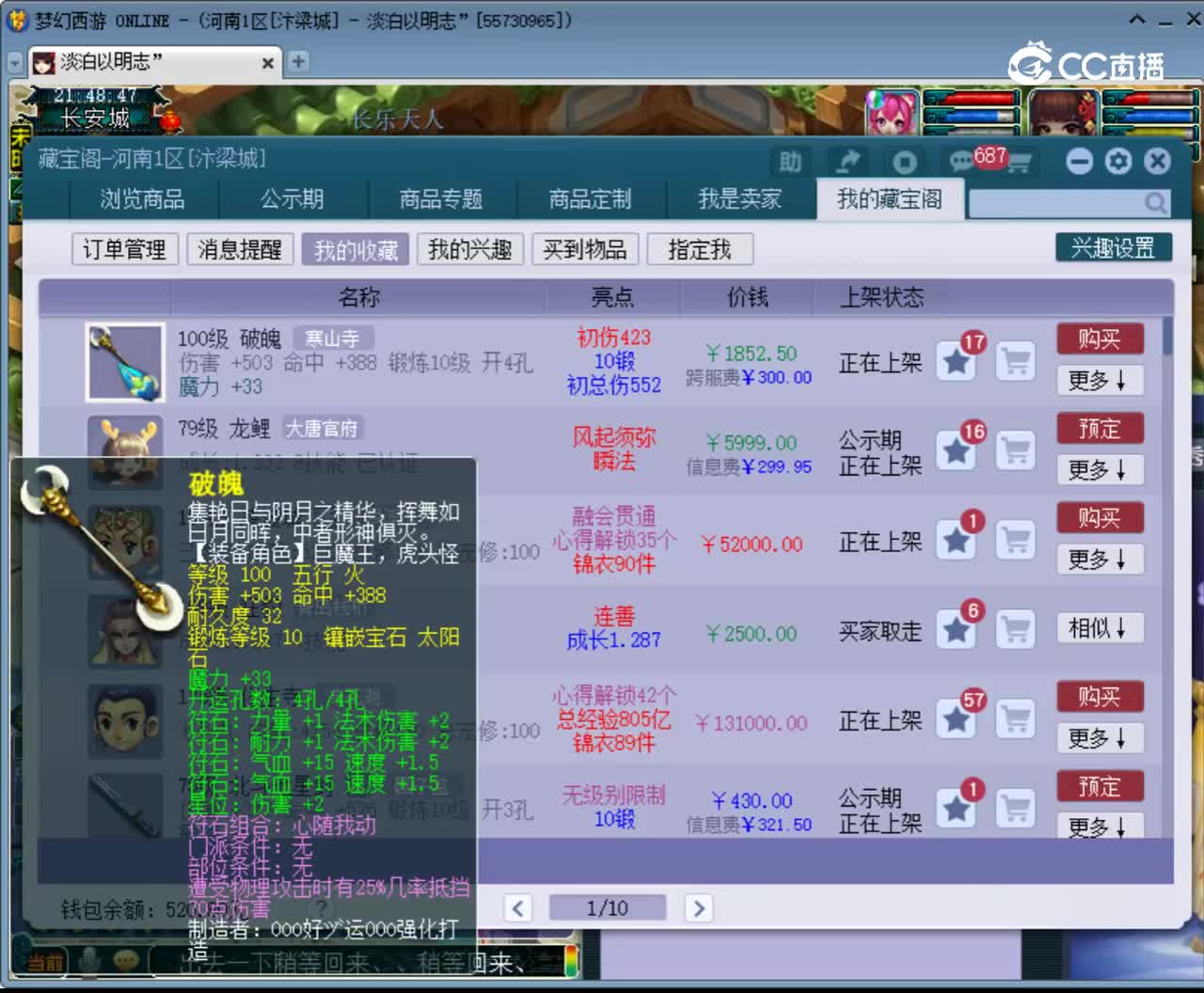Select 我的收藏 sub-tab

coord(356,249)
